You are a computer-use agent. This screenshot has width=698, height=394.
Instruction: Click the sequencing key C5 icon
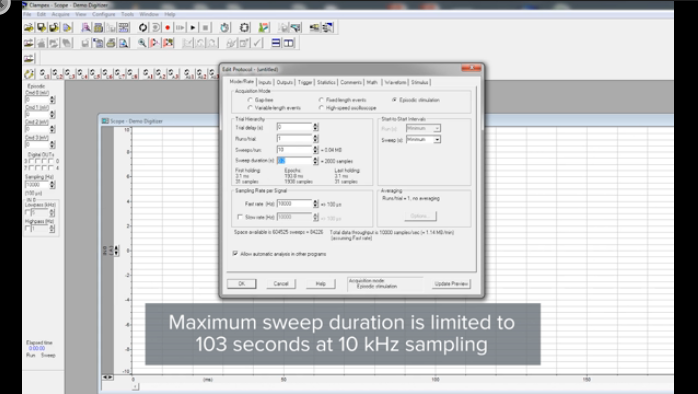94,73
